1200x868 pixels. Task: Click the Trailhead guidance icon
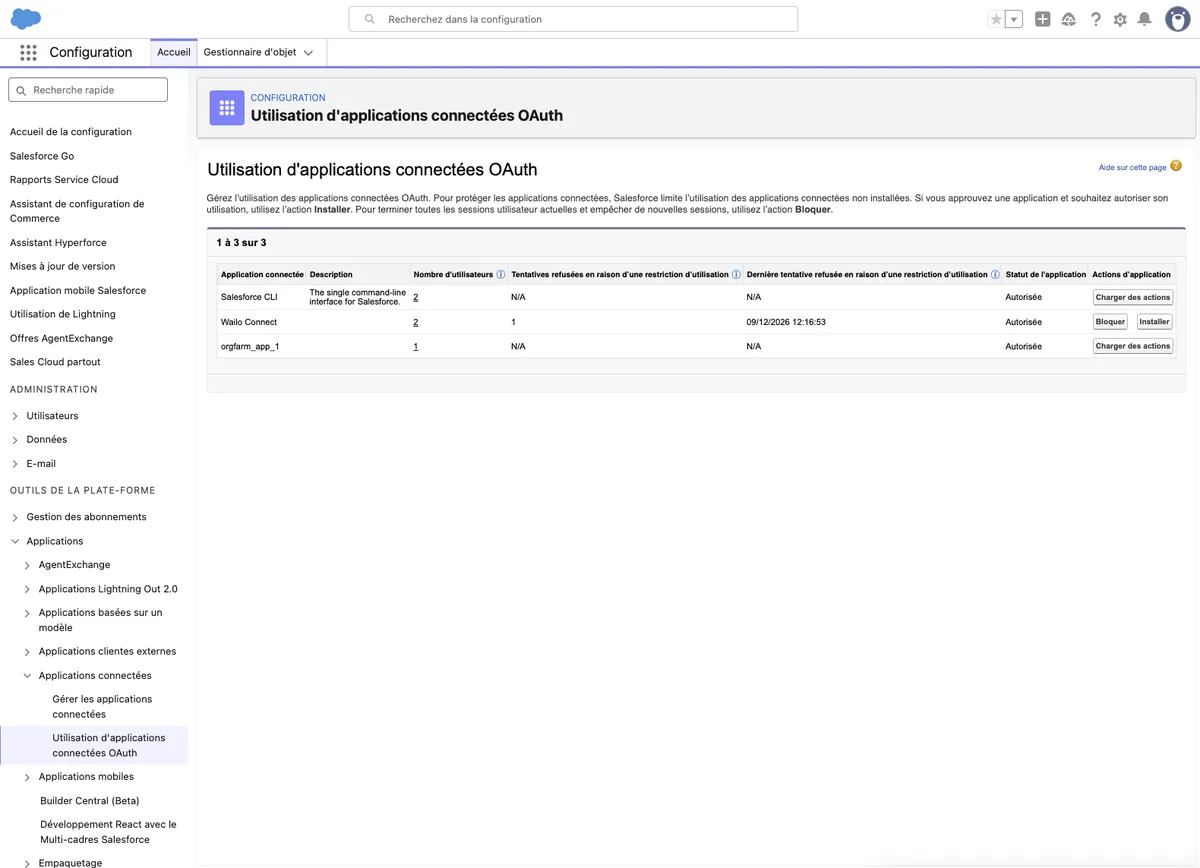(1069, 19)
